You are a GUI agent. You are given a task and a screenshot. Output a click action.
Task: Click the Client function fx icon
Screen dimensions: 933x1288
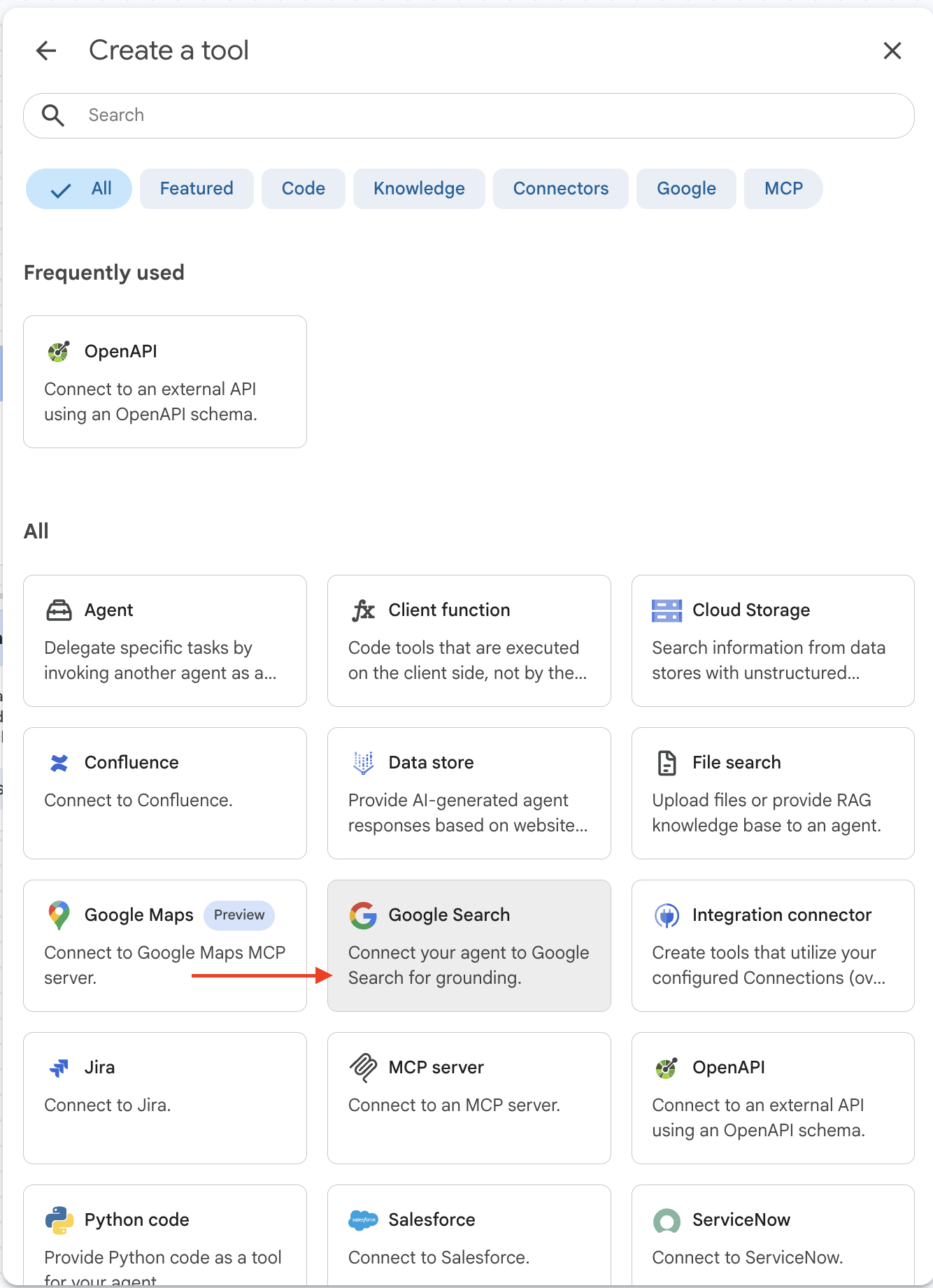[363, 610]
